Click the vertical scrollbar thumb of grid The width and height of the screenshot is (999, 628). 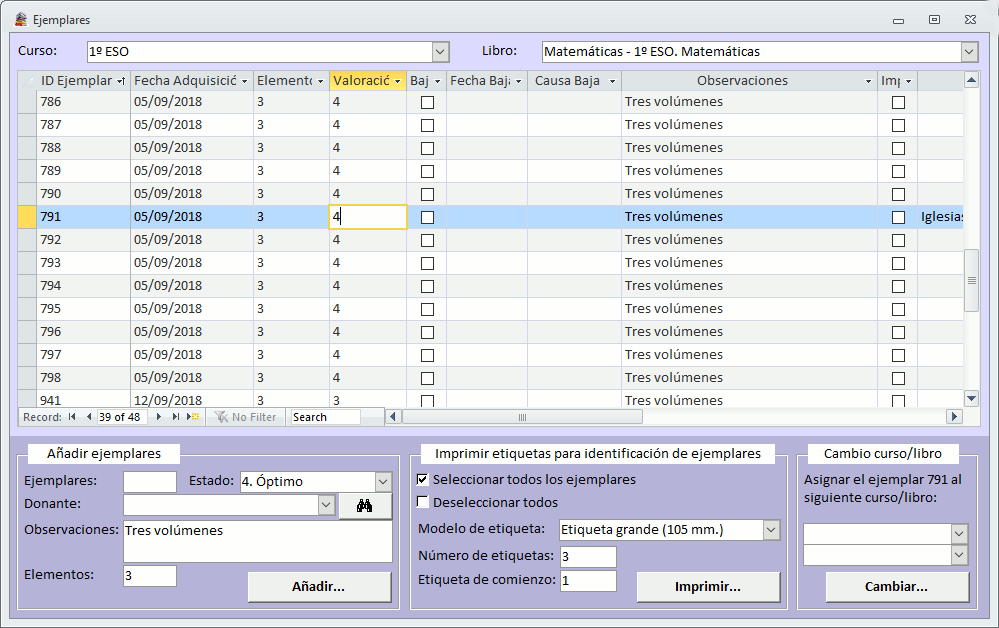(971, 280)
